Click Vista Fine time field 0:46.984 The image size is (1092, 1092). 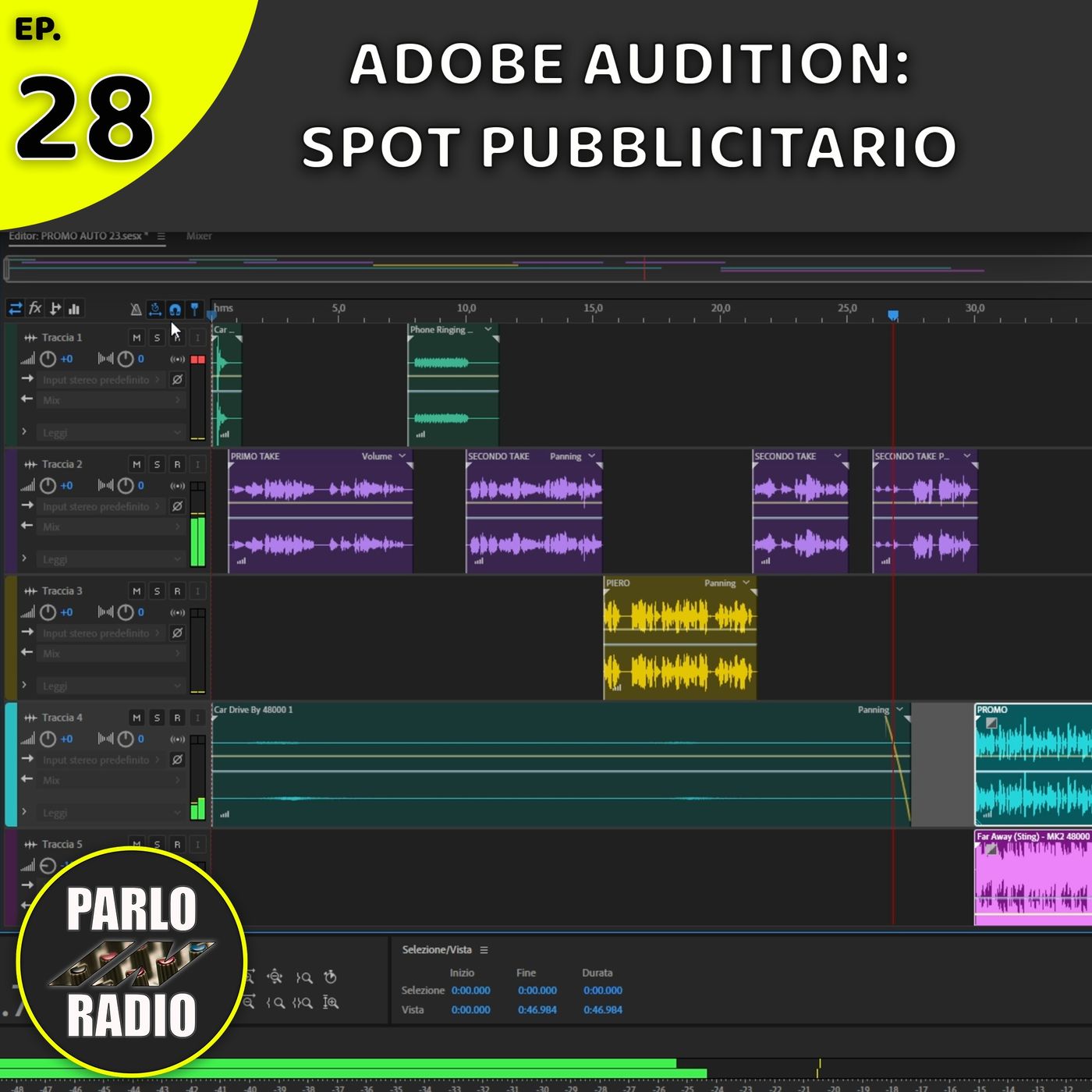click(537, 1010)
